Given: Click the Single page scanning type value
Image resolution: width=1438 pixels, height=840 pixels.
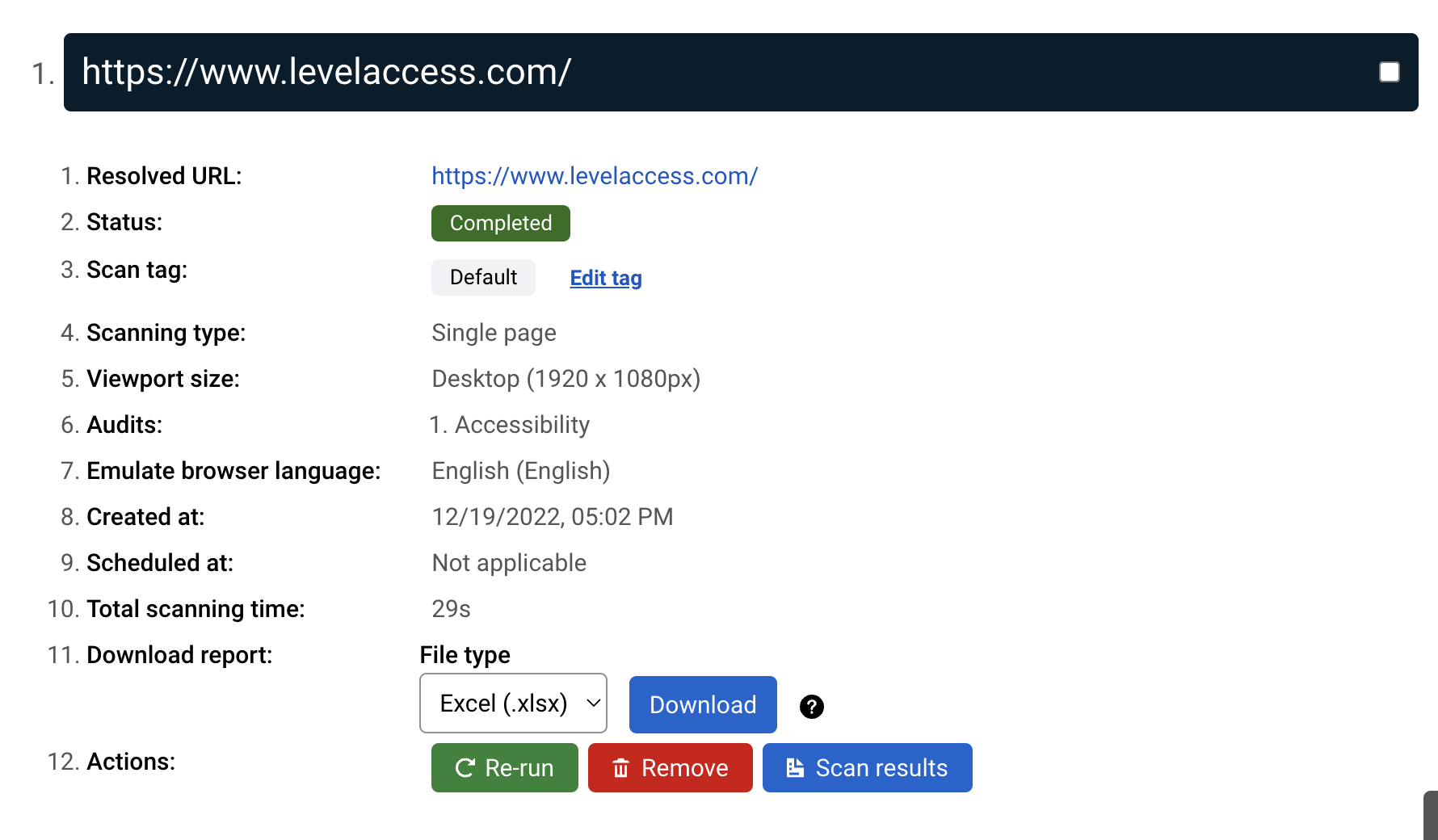Looking at the screenshot, I should pos(494,333).
